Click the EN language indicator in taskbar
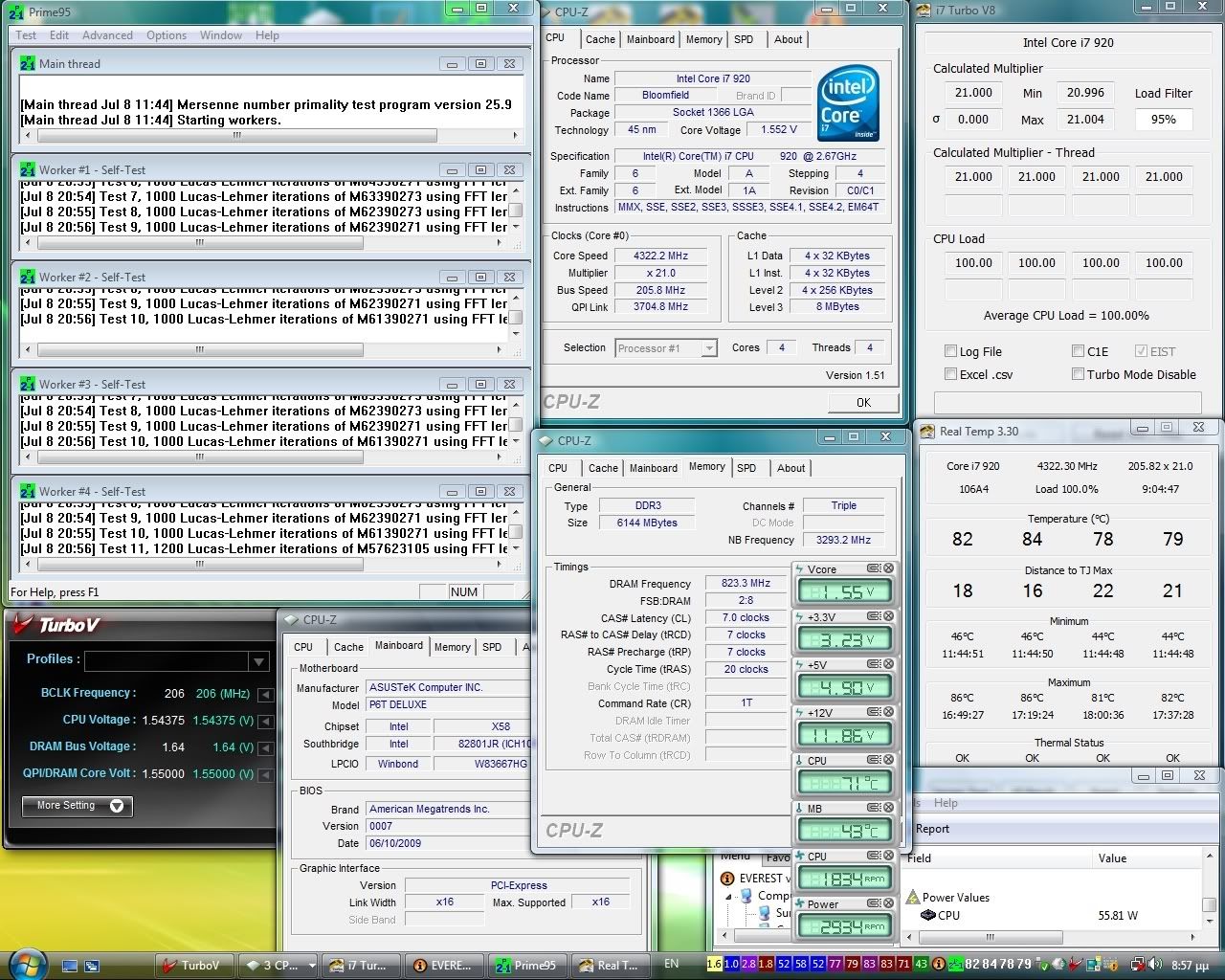 coord(672,964)
